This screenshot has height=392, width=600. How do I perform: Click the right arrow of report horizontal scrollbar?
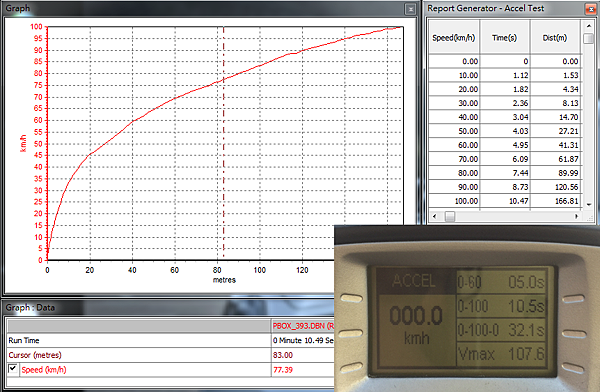point(576,217)
